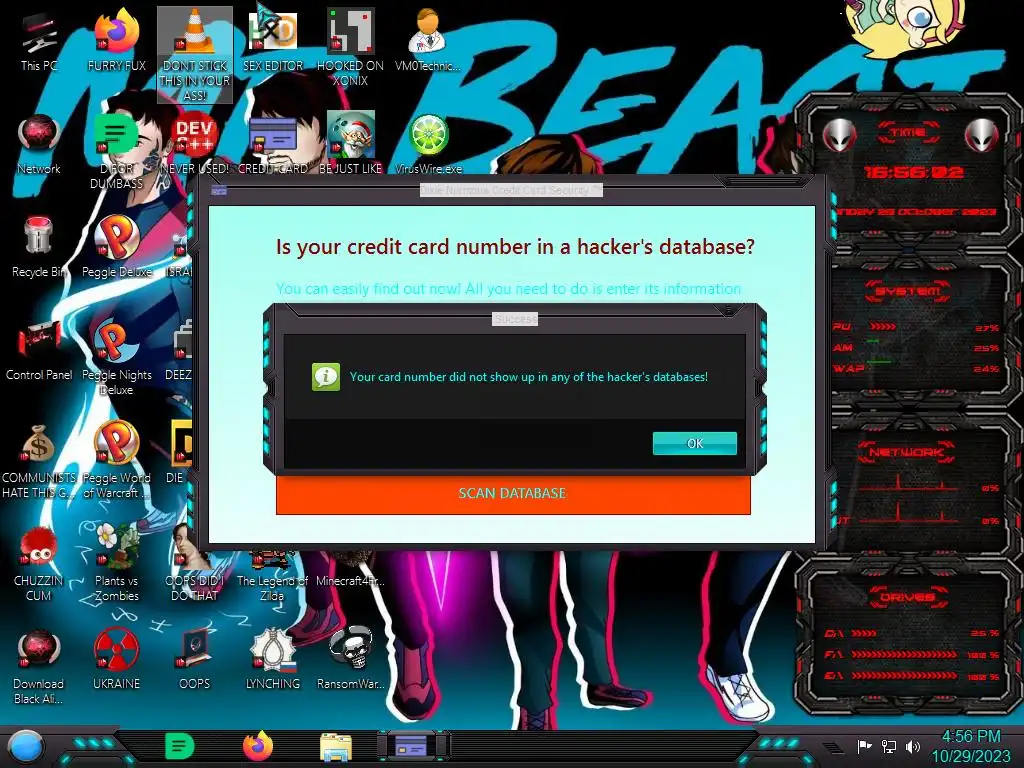Open the Santa BE JUST LIKE icon

[350, 144]
